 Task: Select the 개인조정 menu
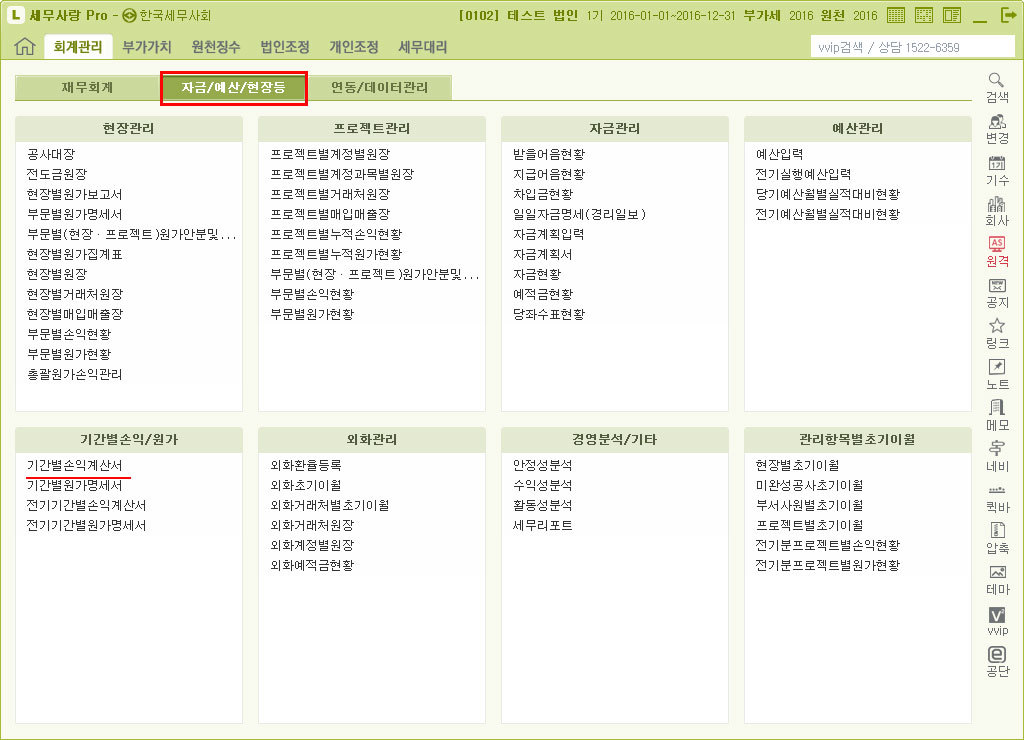354,47
